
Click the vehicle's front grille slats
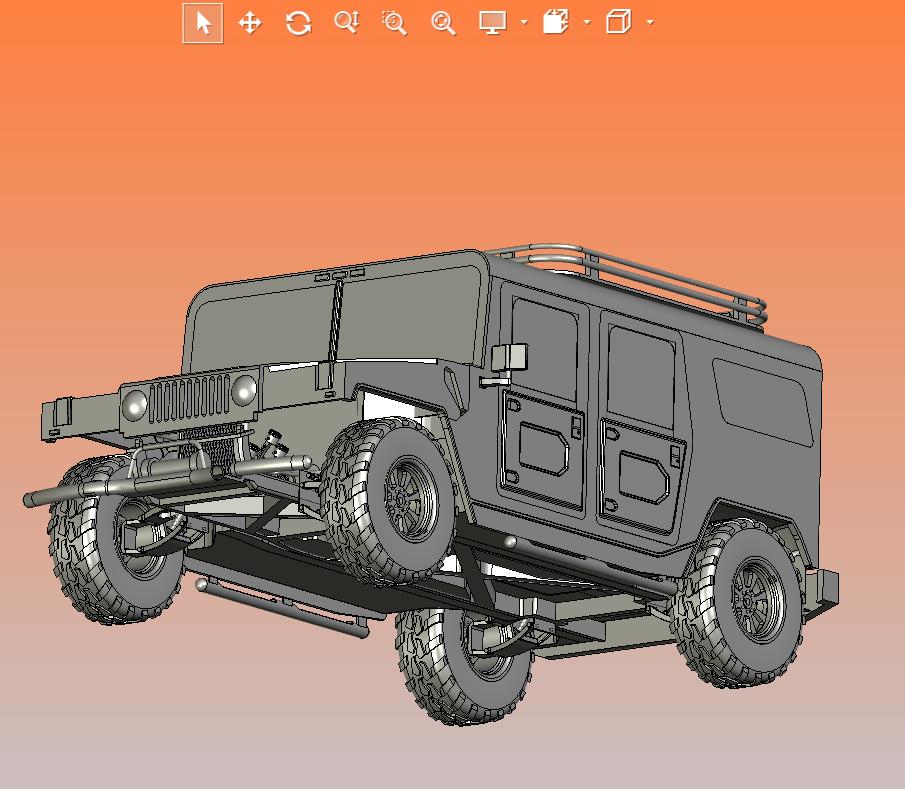[188, 399]
